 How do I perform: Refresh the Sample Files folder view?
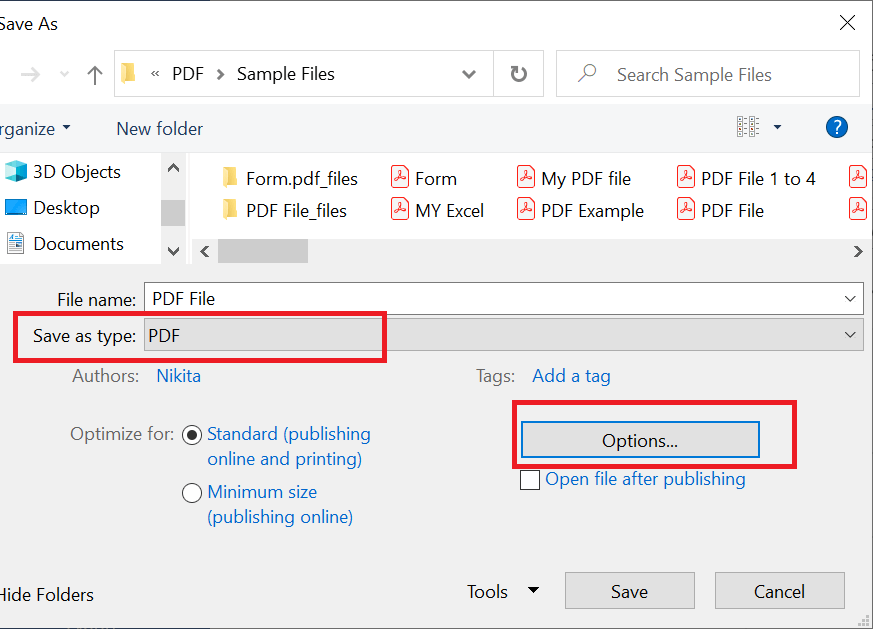(518, 73)
